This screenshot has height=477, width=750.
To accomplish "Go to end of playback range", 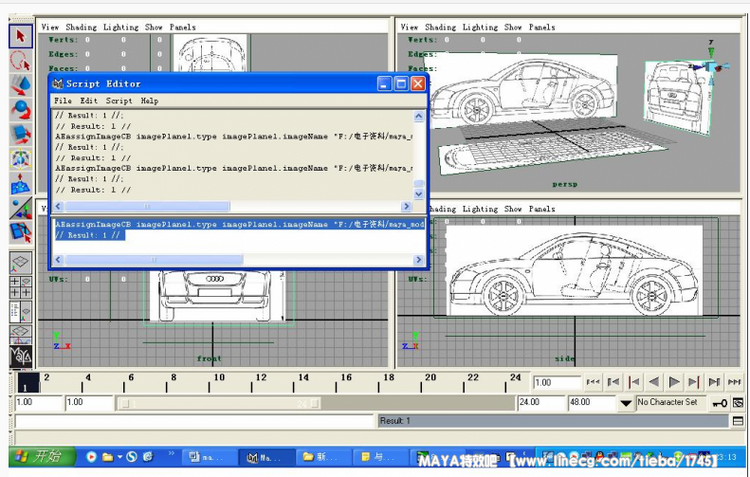I will click(x=734, y=382).
